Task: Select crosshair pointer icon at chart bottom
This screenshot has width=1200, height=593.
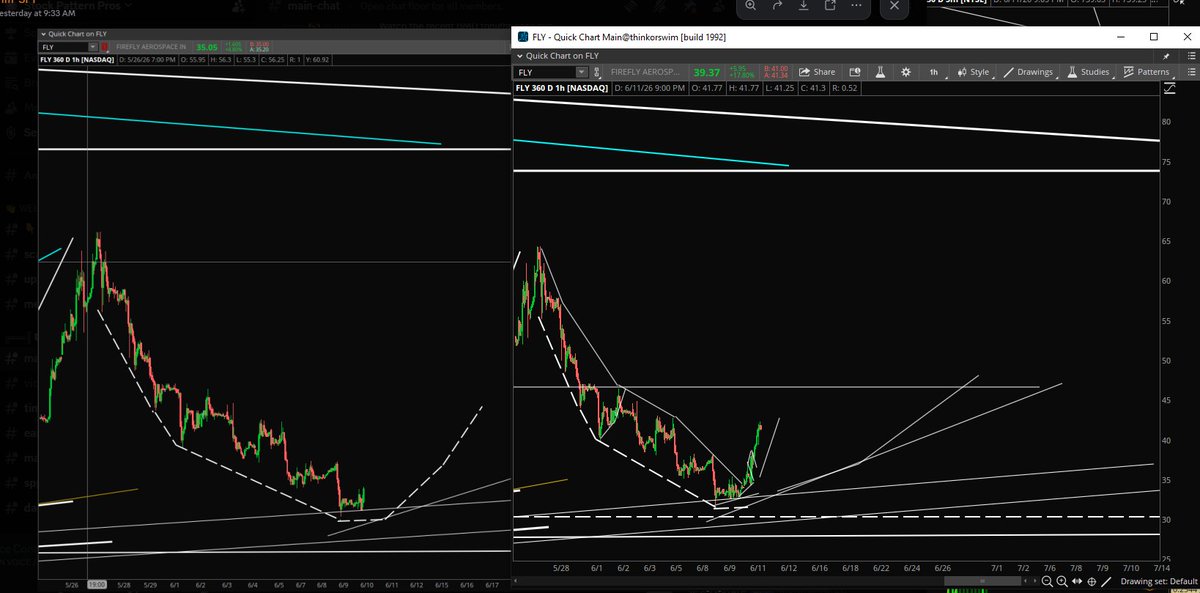Action: 1092,581
